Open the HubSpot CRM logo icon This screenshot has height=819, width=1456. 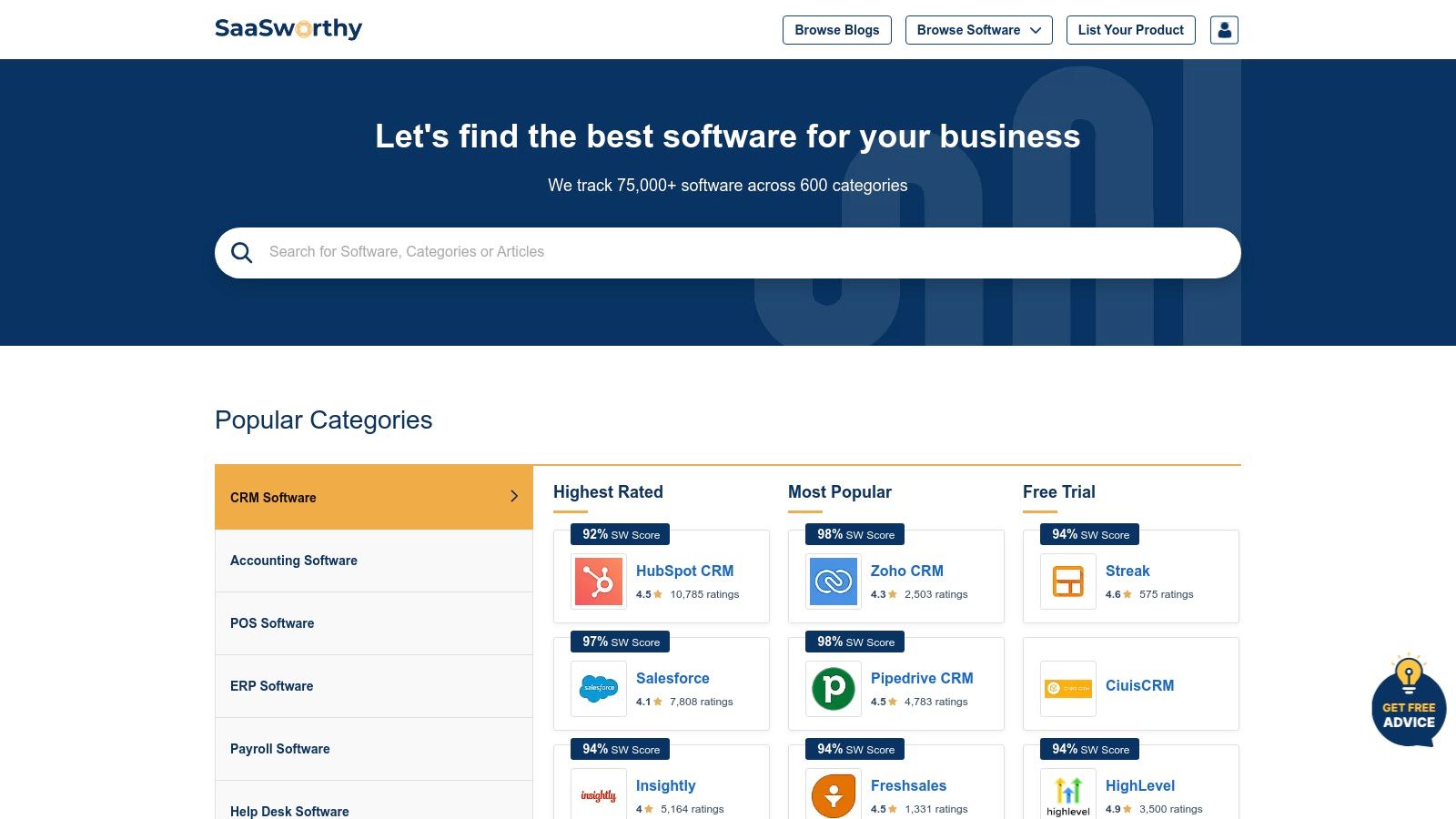(599, 581)
